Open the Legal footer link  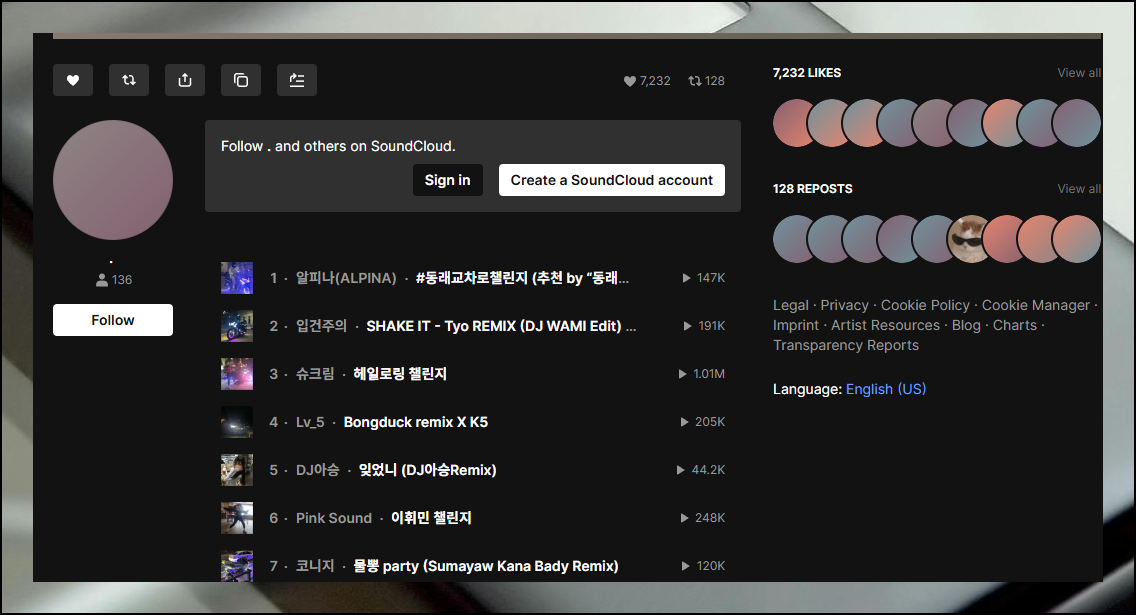click(x=790, y=306)
